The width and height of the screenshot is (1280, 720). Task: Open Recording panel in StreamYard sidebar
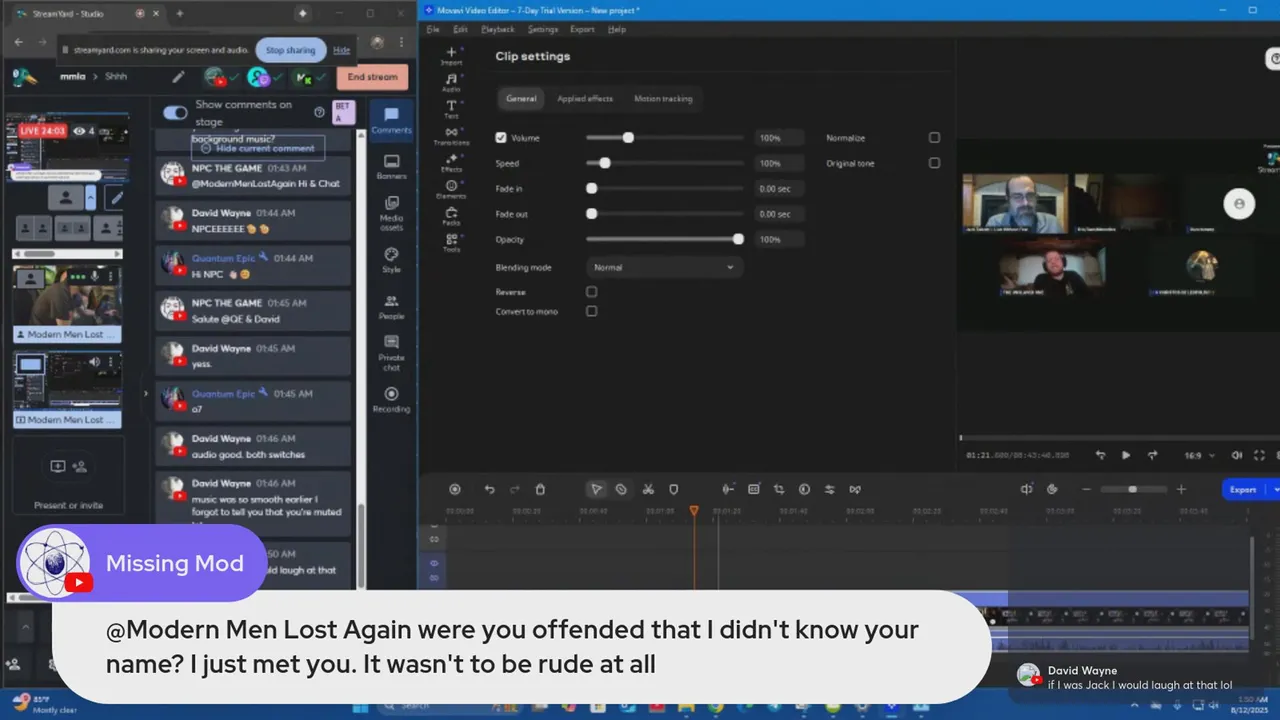391,400
